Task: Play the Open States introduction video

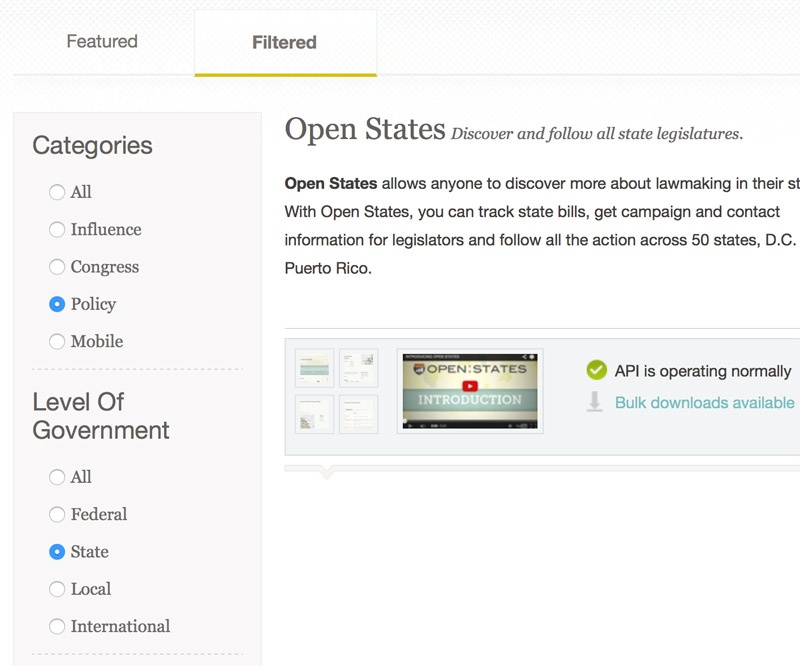Action: click(x=469, y=386)
